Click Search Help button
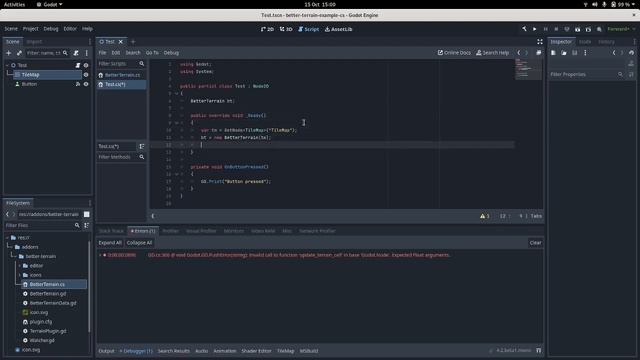The width and height of the screenshot is (640, 360). pos(493,53)
